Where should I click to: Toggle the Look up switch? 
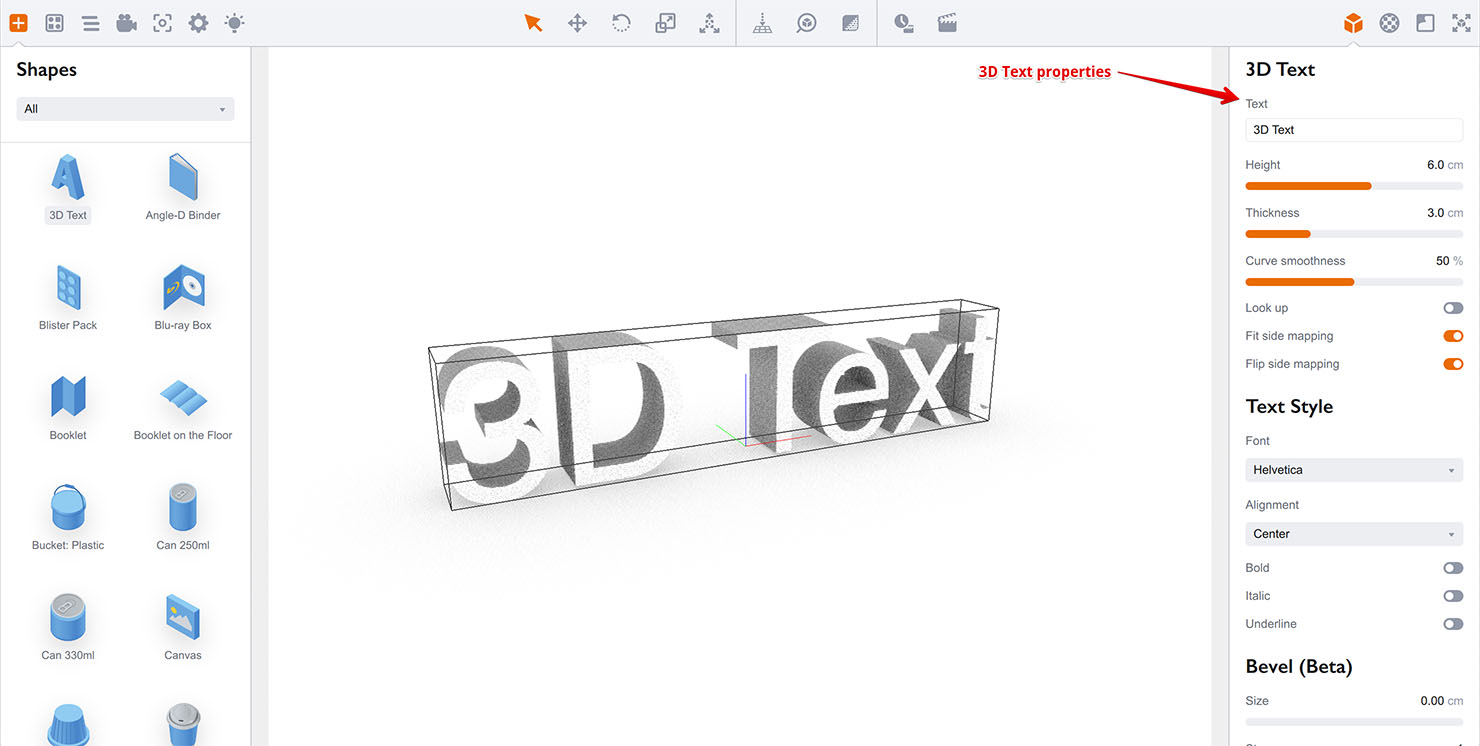(x=1452, y=307)
